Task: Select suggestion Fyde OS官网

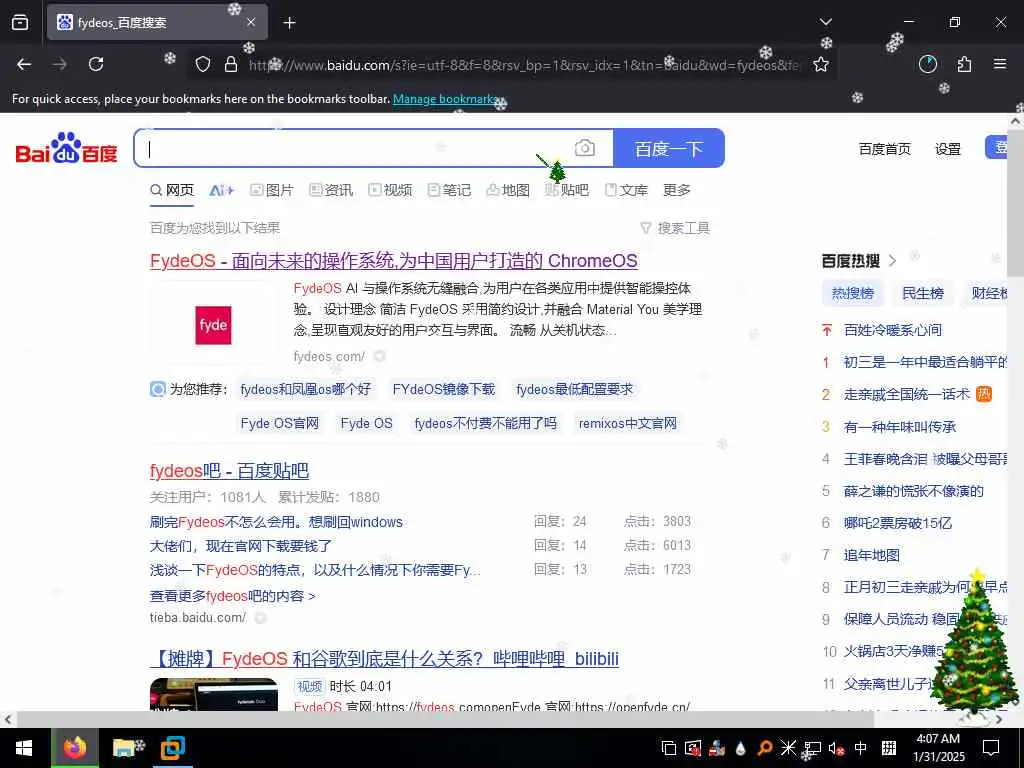Action: [x=280, y=423]
